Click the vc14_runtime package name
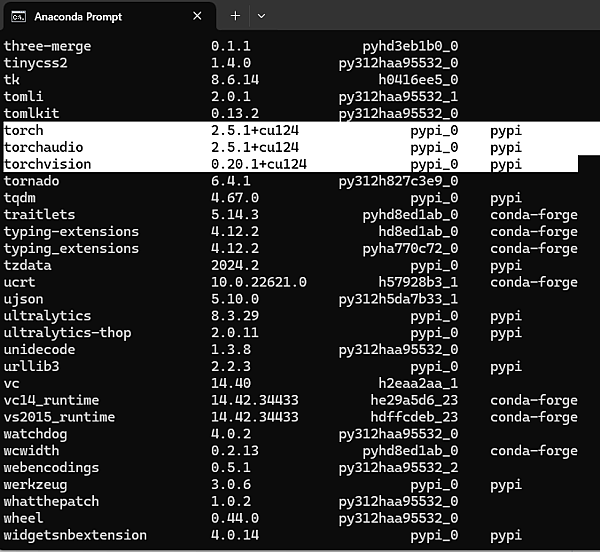Viewport: 600px width, 552px height. [51, 400]
